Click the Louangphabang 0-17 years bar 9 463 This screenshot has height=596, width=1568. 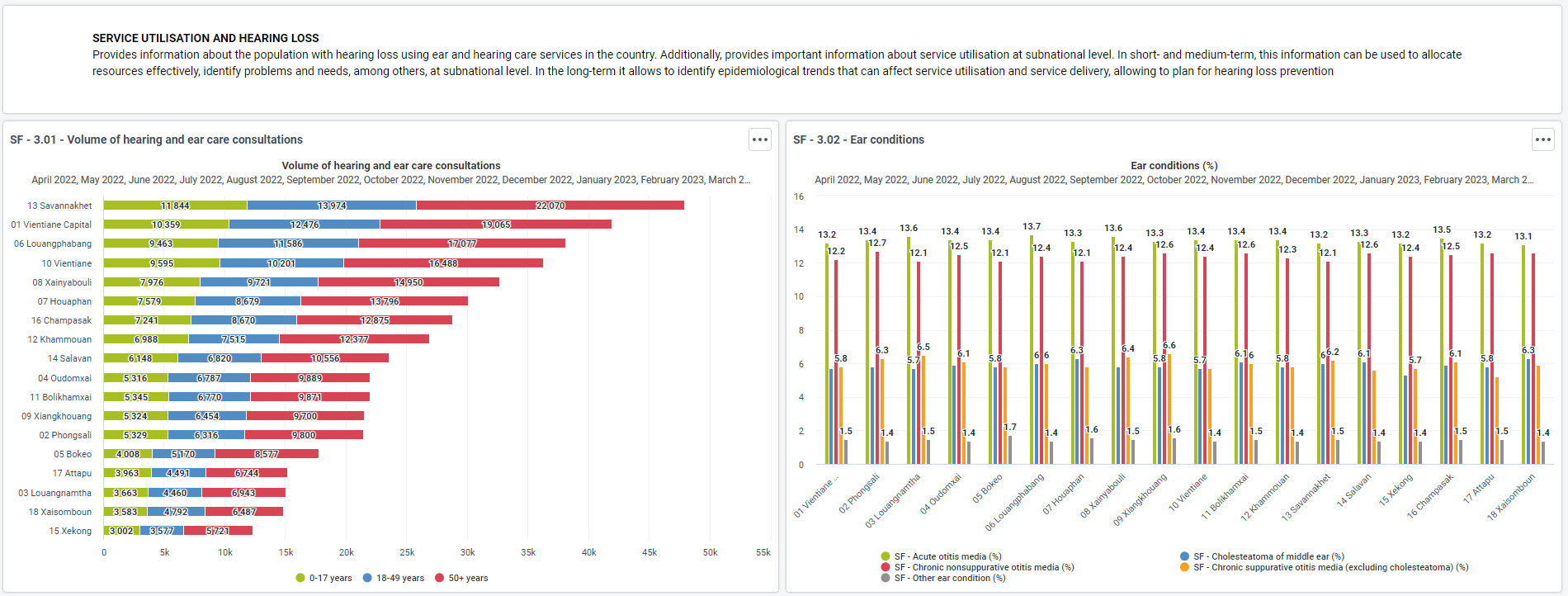161,244
